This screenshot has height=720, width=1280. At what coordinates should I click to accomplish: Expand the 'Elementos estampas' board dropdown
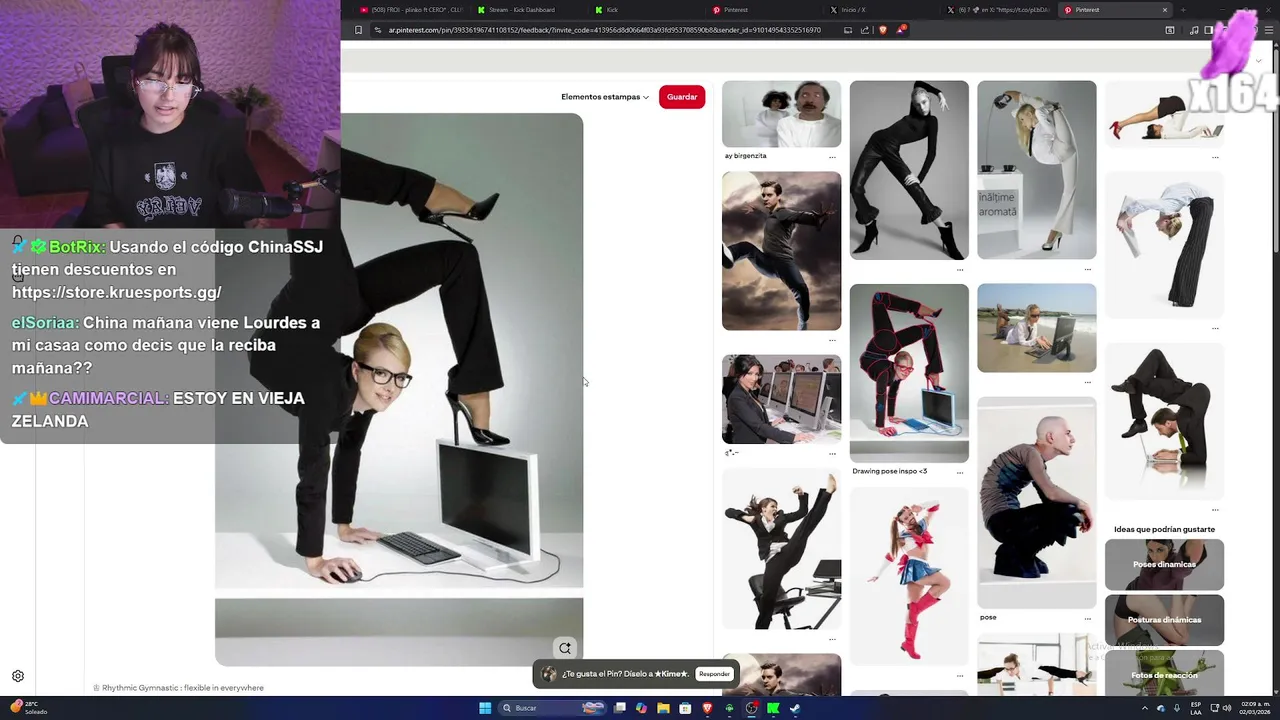[x=604, y=97]
